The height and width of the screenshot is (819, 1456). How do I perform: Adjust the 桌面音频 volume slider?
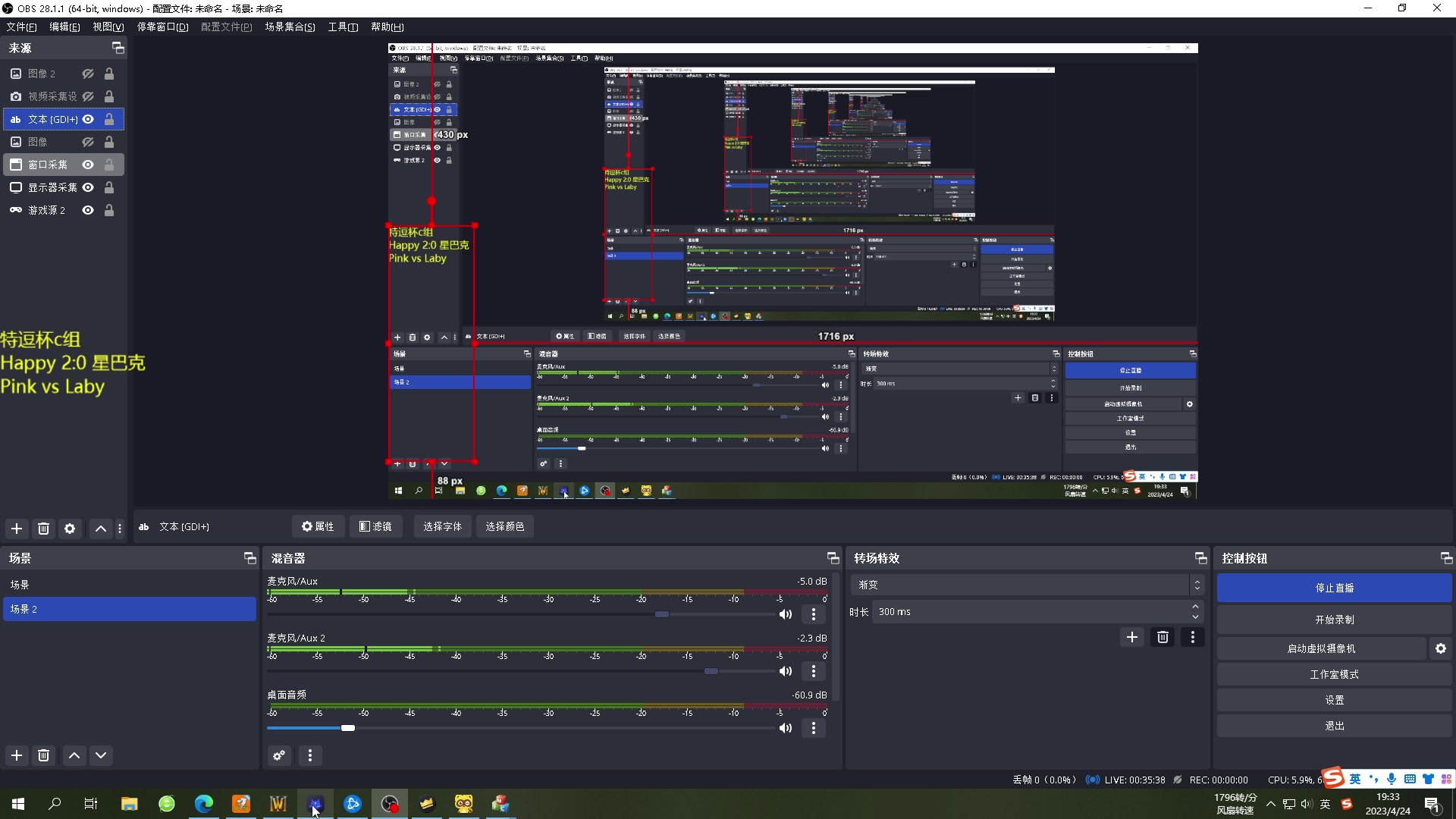click(348, 728)
